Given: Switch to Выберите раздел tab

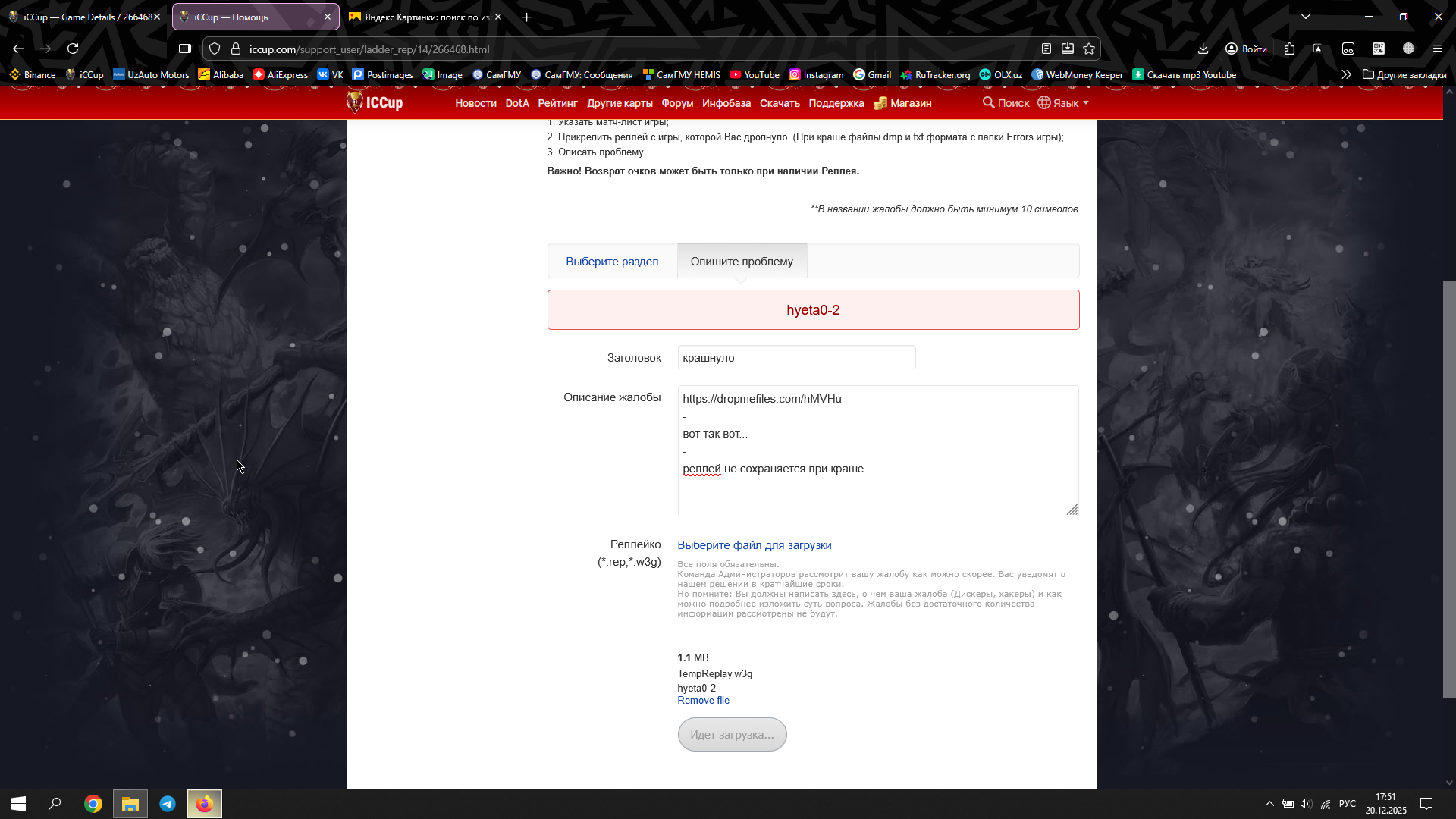Looking at the screenshot, I should [x=611, y=261].
